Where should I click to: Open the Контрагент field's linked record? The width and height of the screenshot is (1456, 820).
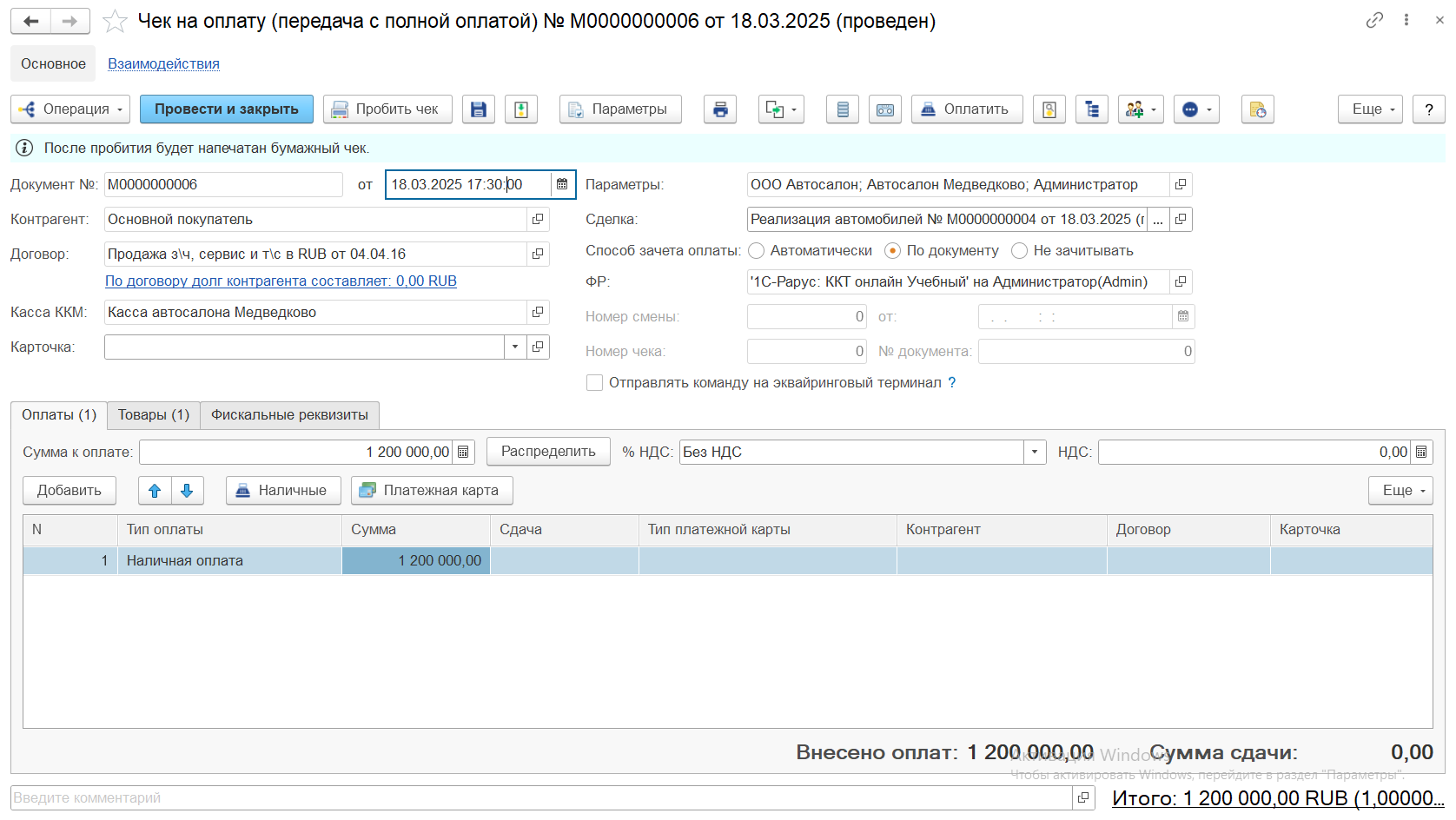tap(538, 220)
